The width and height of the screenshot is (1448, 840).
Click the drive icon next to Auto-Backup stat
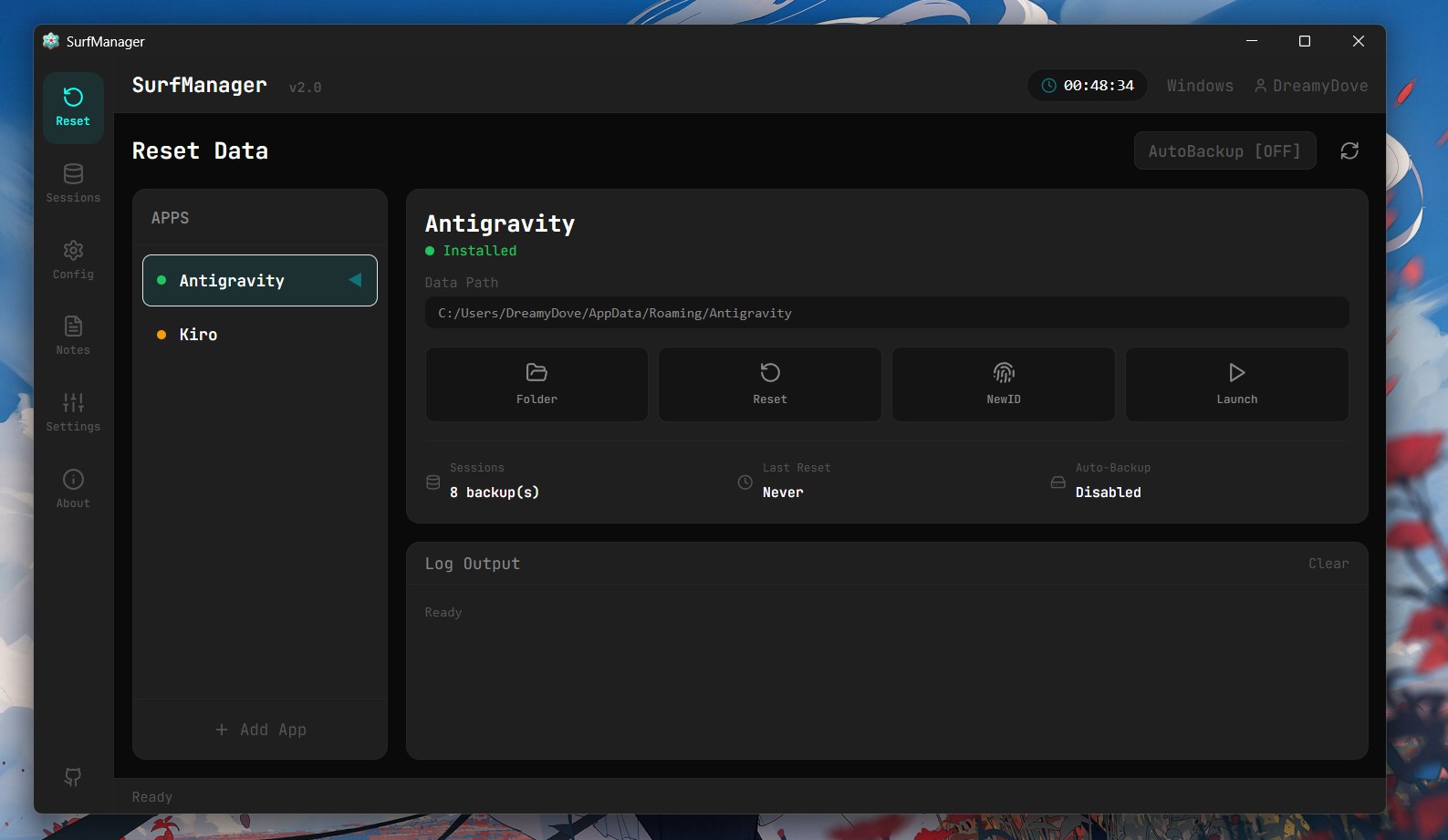click(1057, 482)
